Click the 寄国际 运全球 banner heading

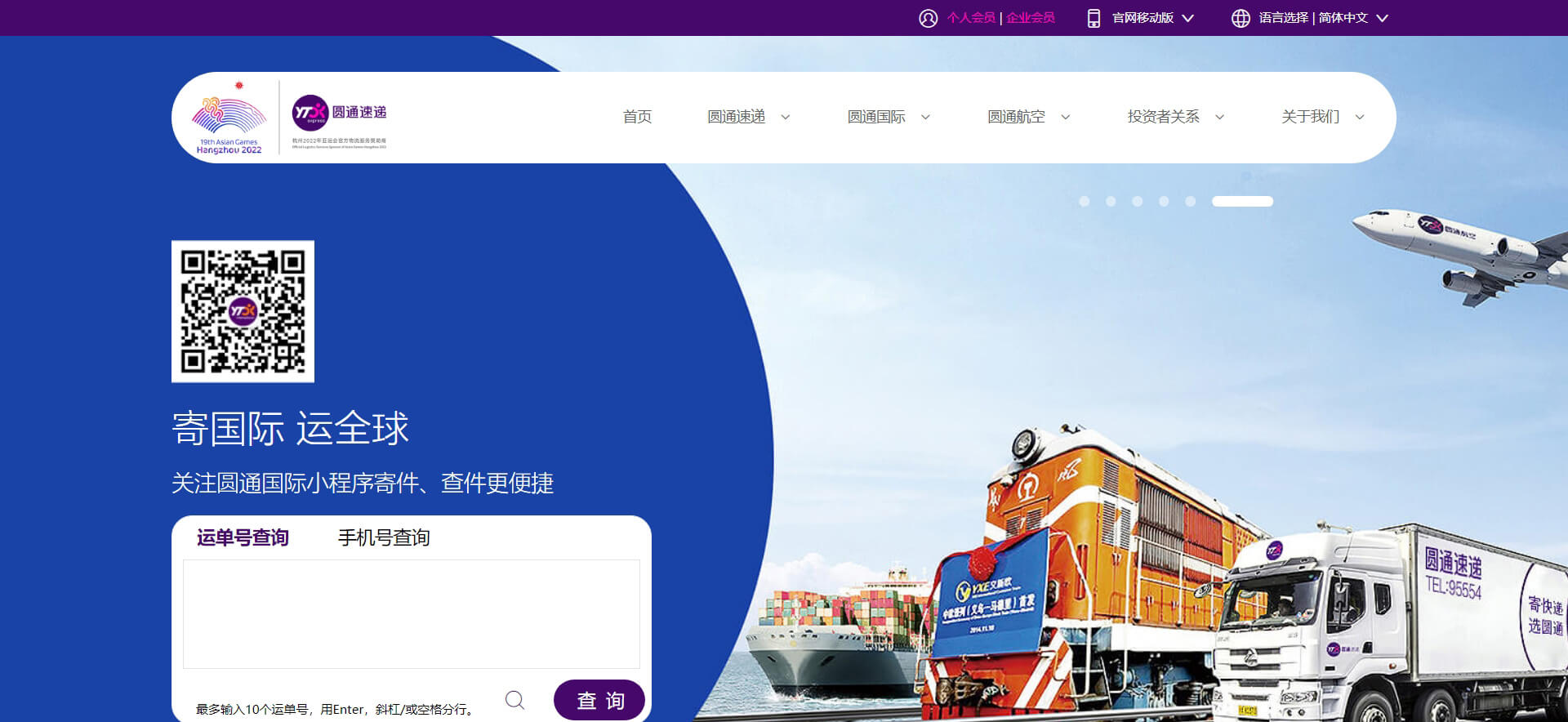coord(290,429)
